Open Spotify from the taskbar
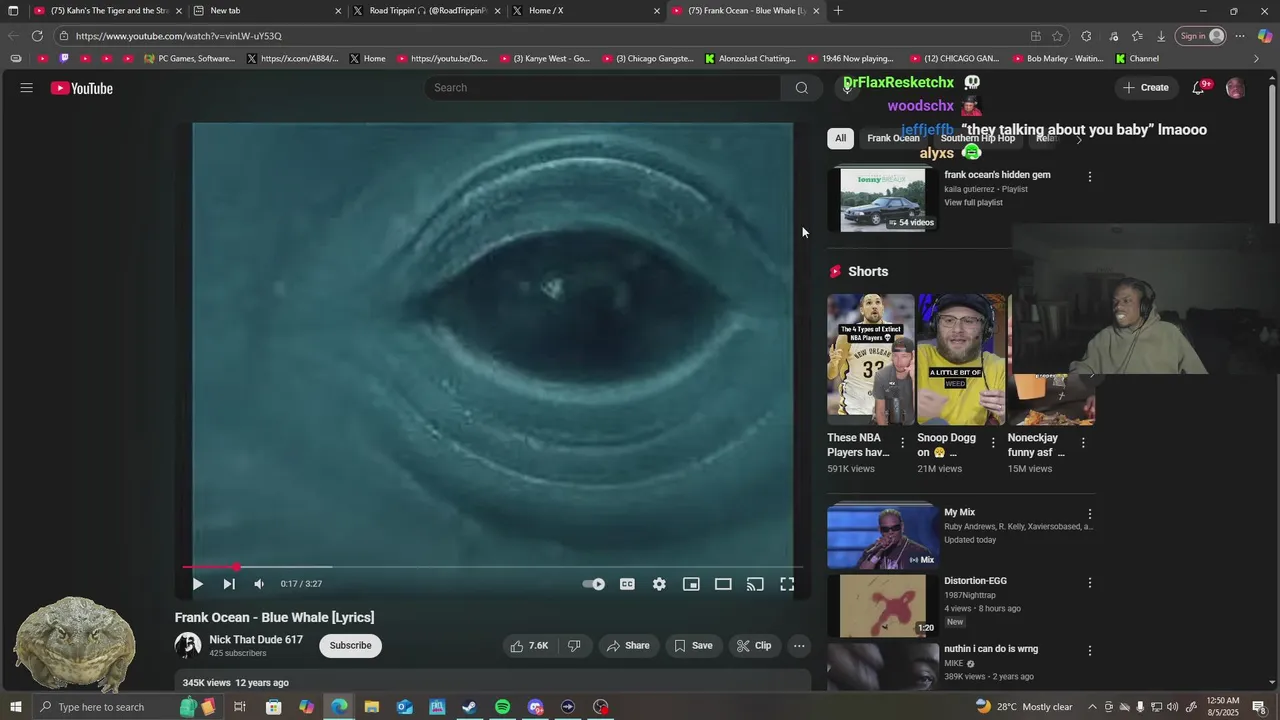1280x720 pixels. click(502, 707)
